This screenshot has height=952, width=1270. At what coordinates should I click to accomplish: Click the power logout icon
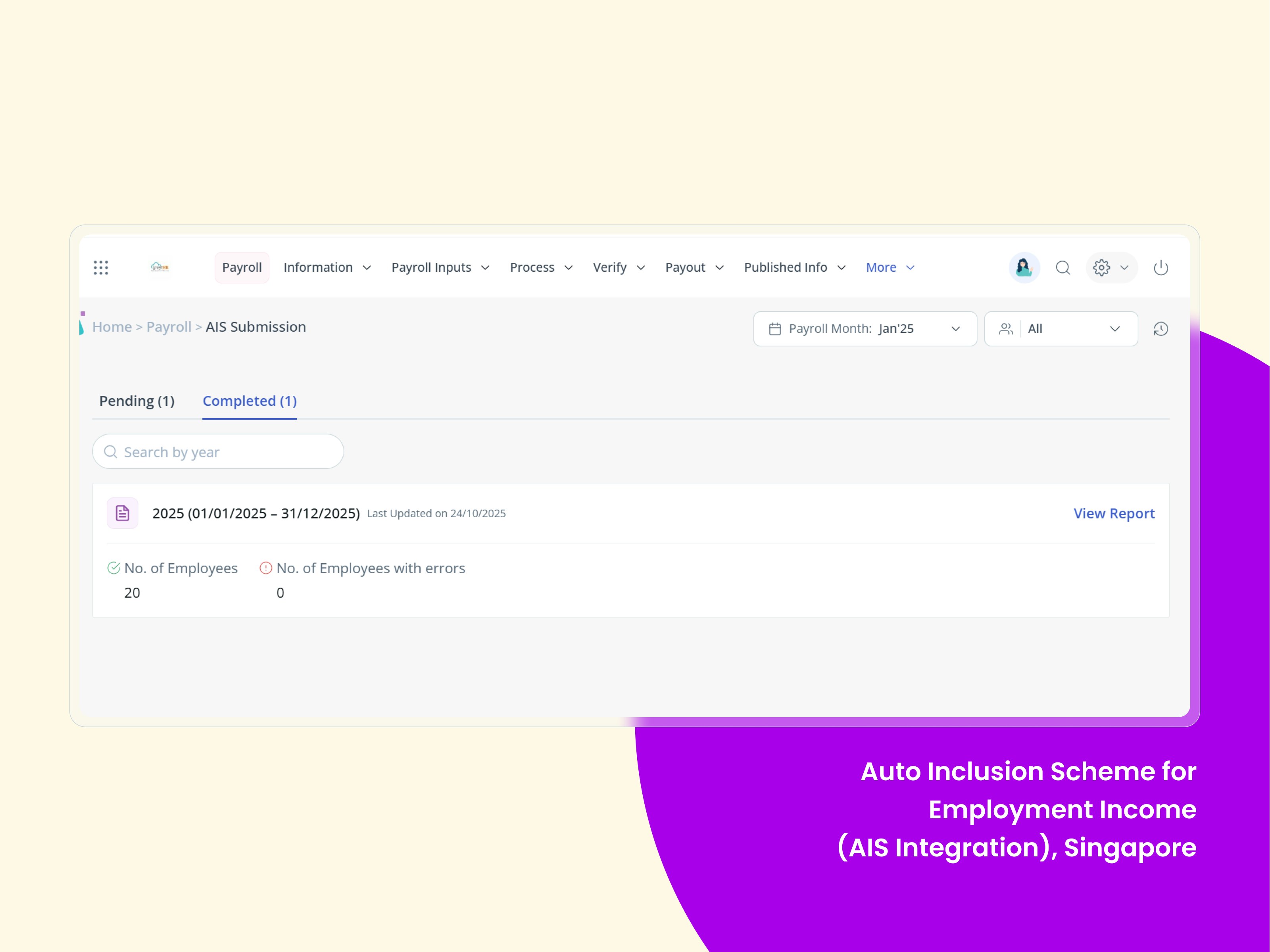point(1160,268)
